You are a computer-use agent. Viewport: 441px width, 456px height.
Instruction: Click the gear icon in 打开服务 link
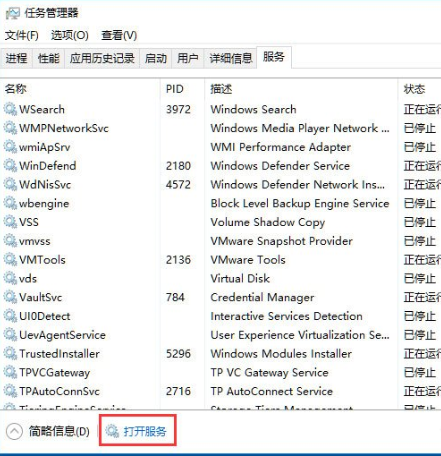112,431
